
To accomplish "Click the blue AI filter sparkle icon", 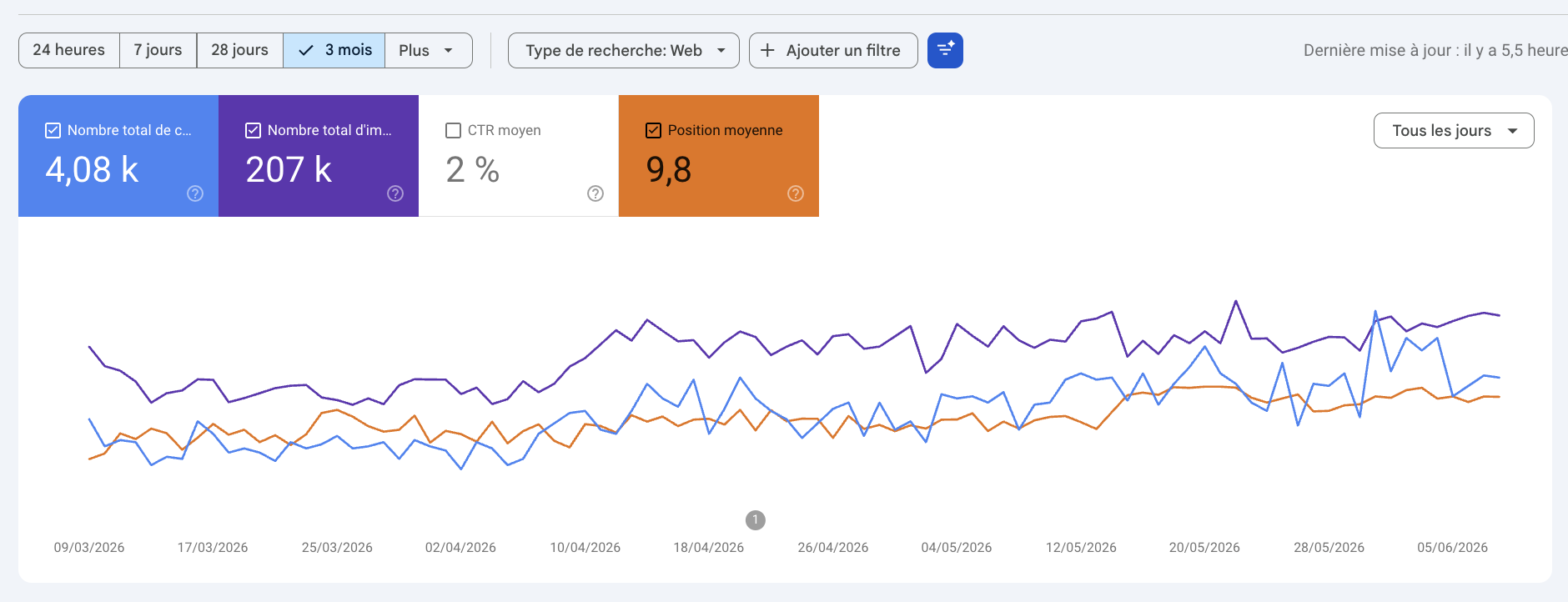I will point(945,50).
